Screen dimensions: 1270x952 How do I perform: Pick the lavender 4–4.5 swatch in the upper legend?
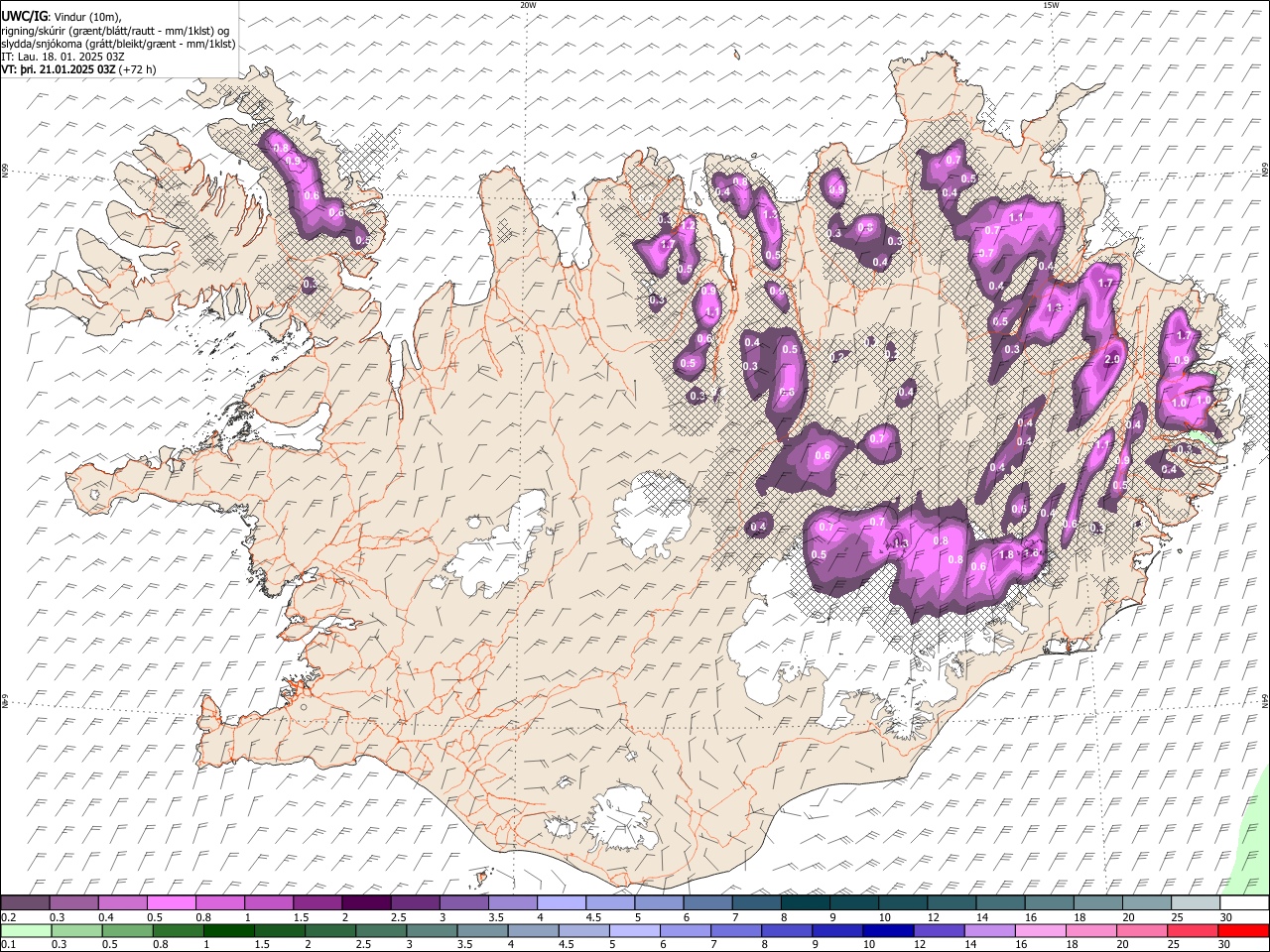(x=562, y=902)
